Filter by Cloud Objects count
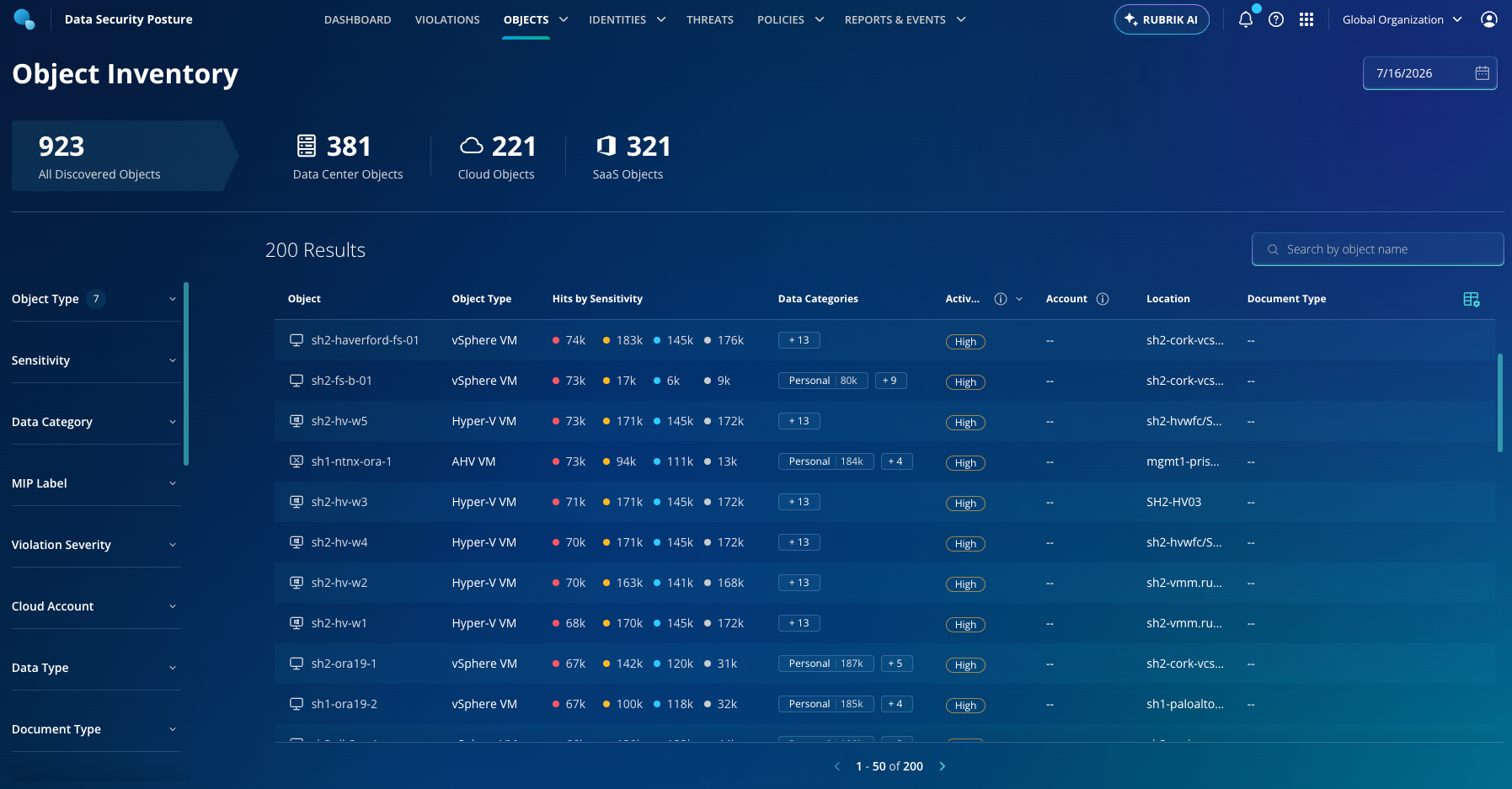Screen dimensions: 1512x789 click(497, 157)
